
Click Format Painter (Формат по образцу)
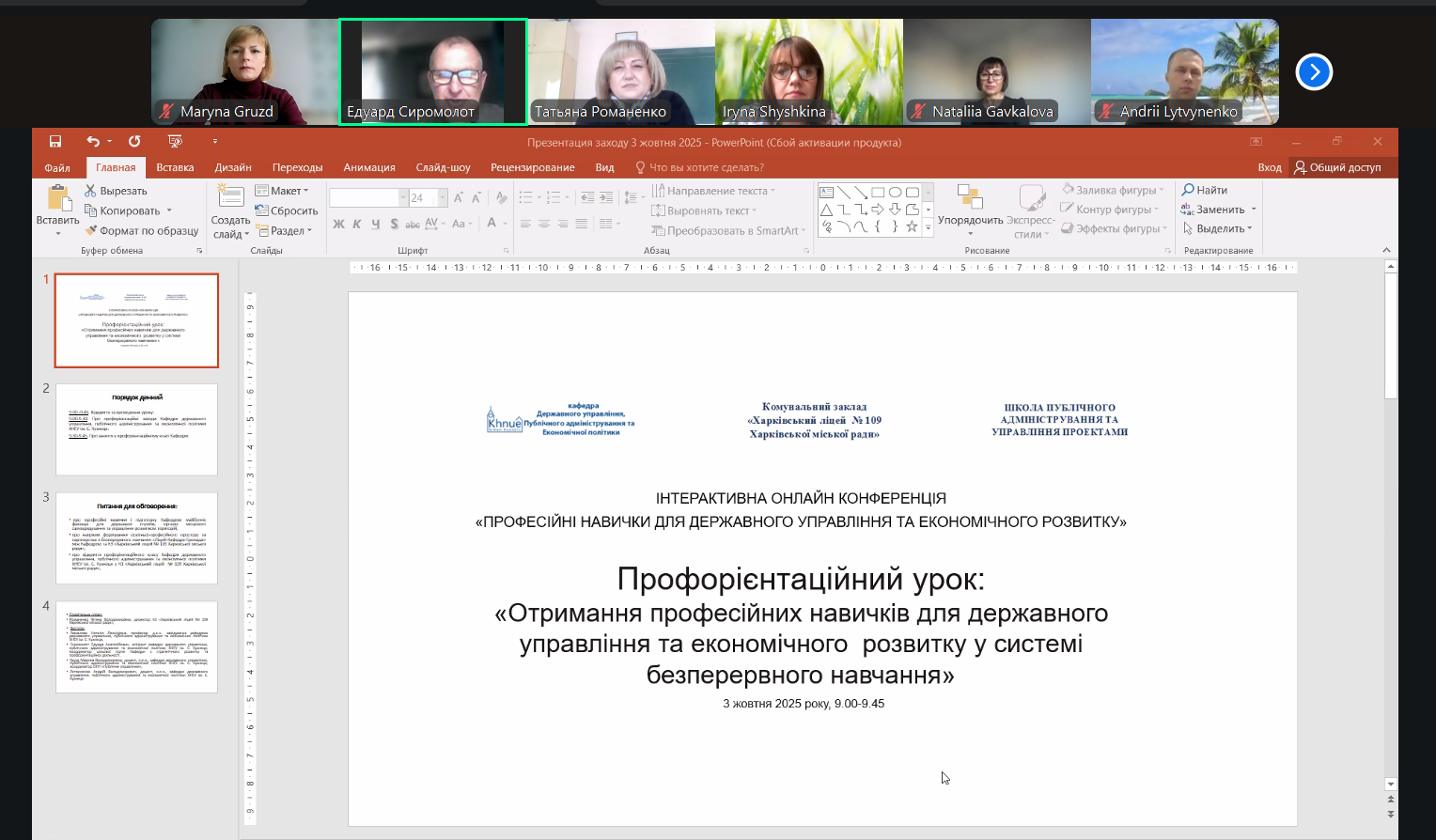coord(141,230)
